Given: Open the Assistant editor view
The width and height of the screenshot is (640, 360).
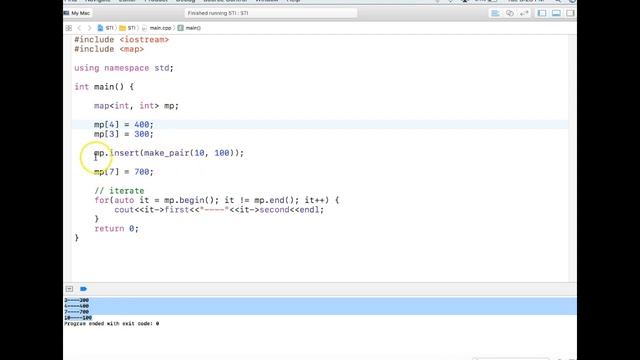Looking at the screenshot, I should pos(510,13).
